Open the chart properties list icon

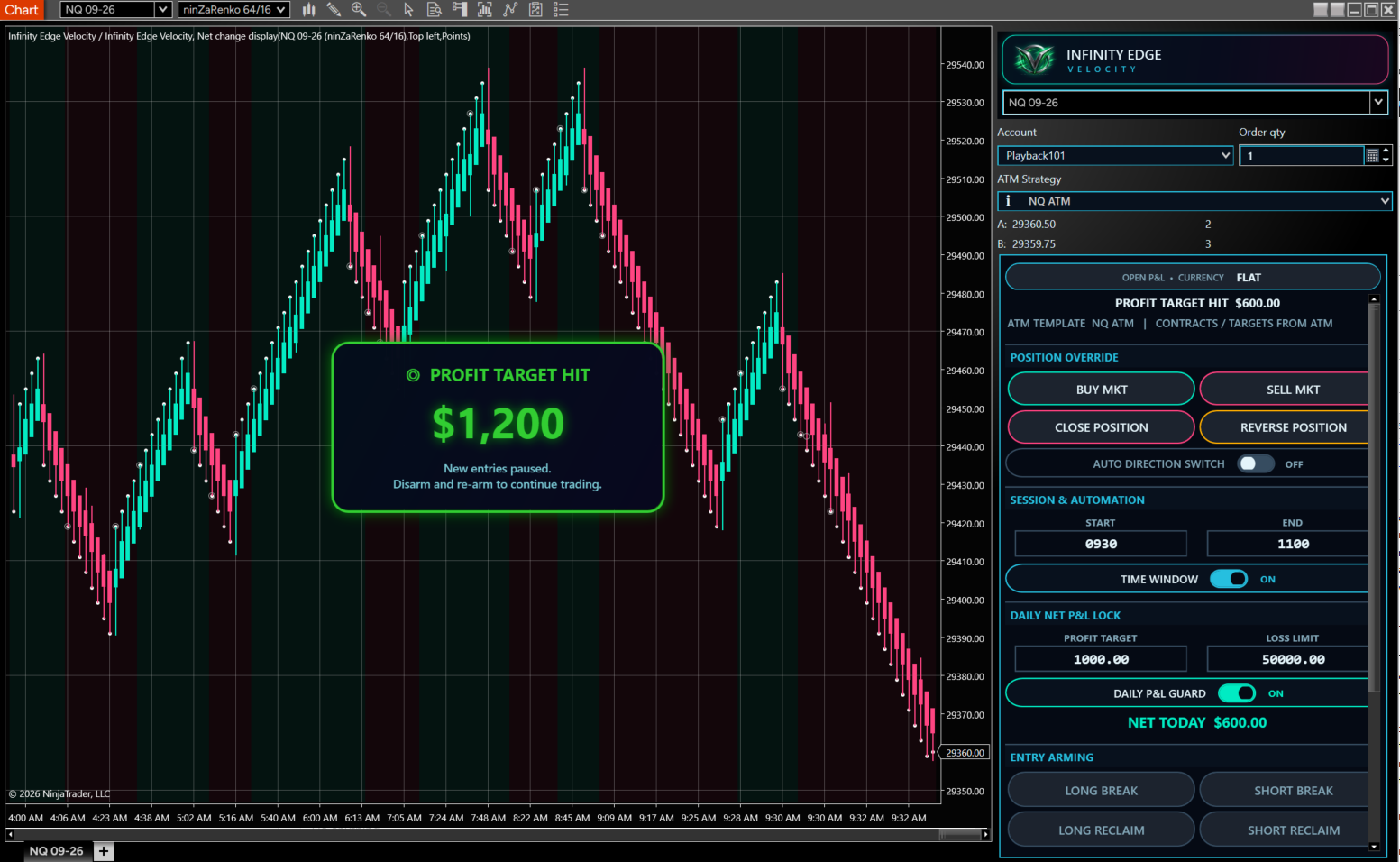pyautogui.click(x=561, y=10)
